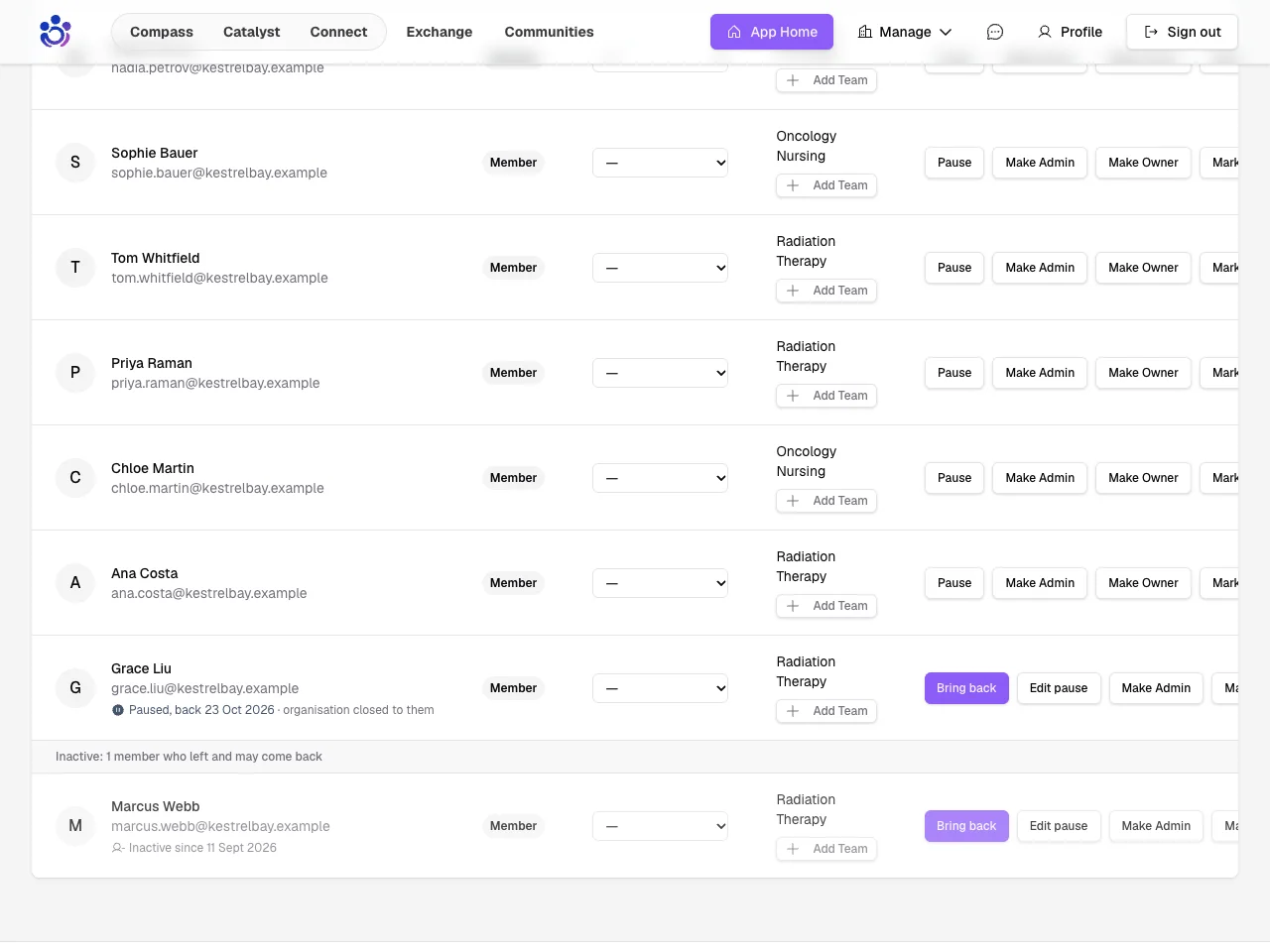Open role dropdown for Sophie Bauer

point(660,163)
